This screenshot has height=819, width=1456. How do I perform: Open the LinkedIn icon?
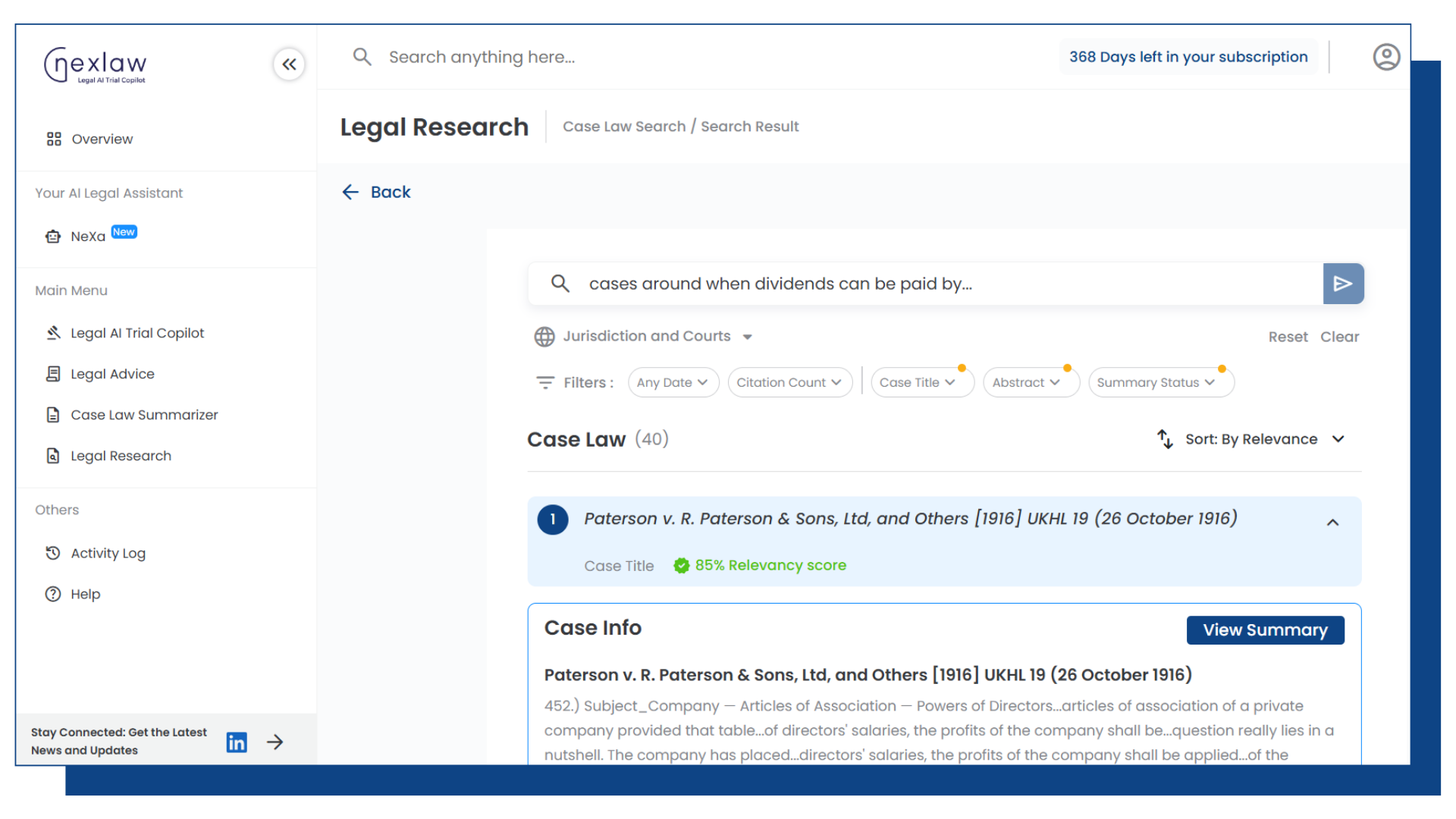point(237,742)
